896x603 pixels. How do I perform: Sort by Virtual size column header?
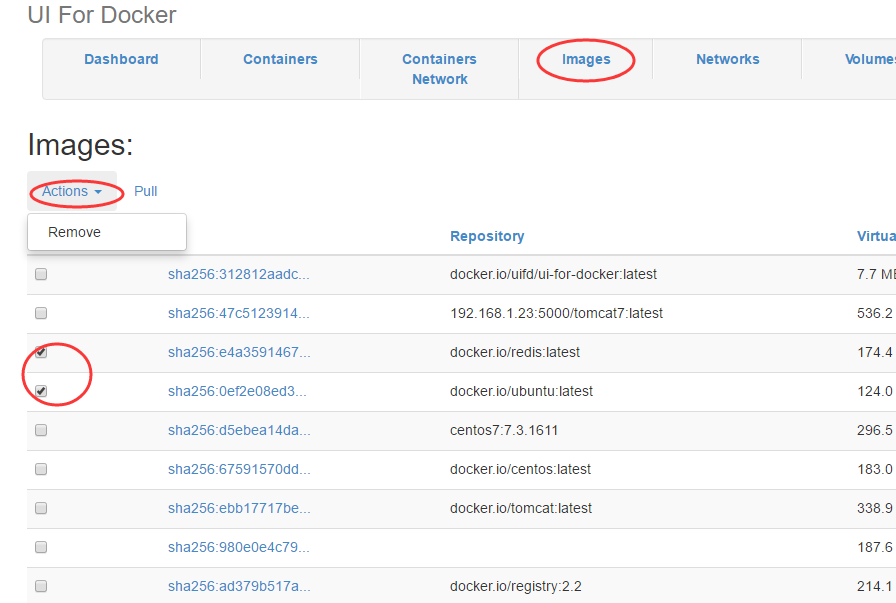(x=876, y=236)
